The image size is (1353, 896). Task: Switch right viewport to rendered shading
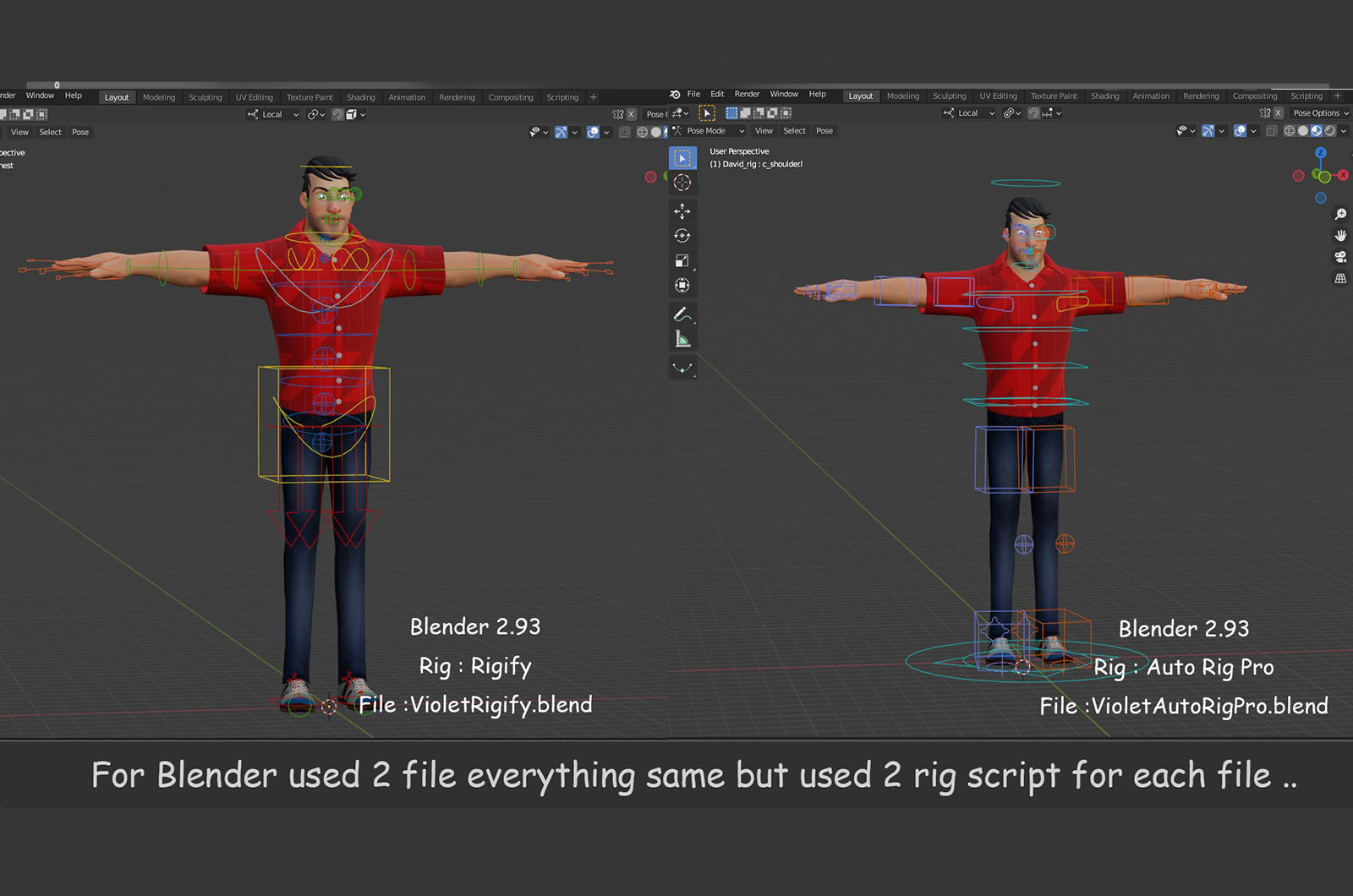(1330, 131)
